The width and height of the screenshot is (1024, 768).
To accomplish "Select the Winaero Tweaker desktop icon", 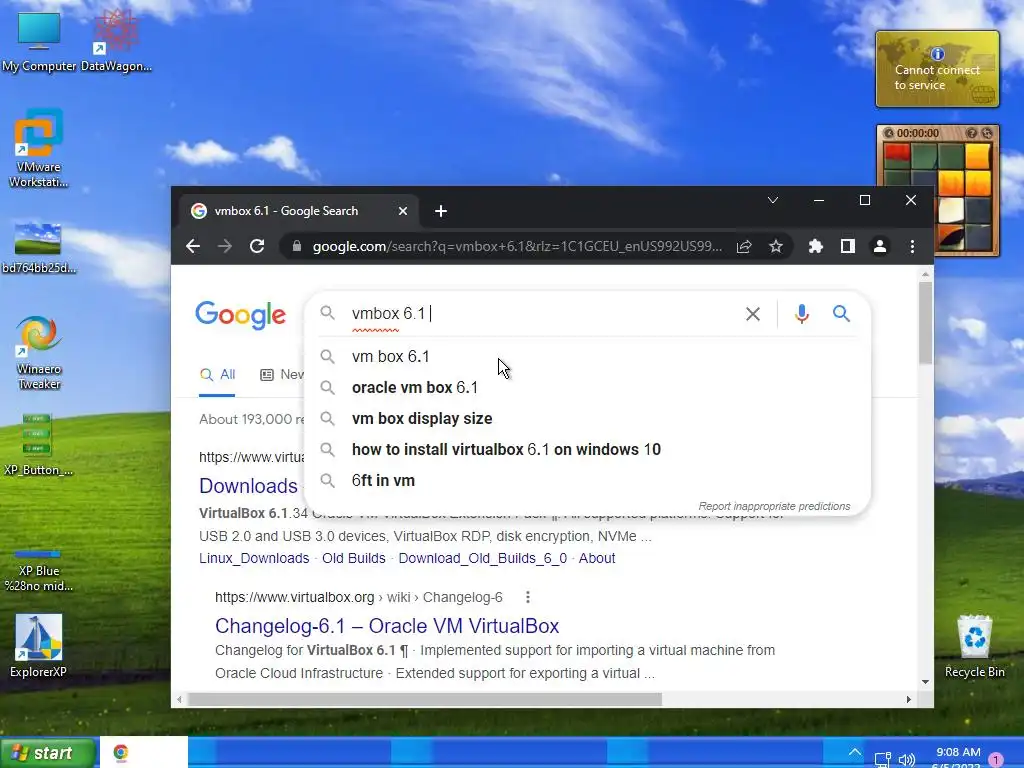I will [39, 353].
